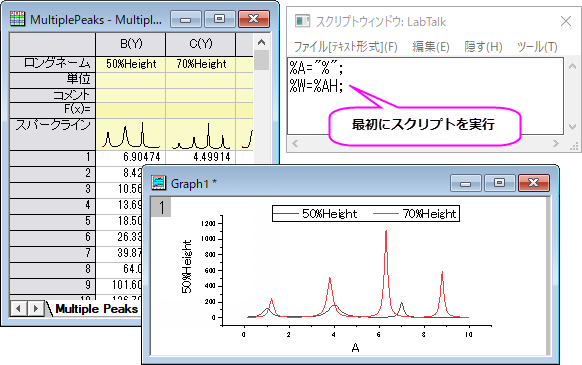The width and height of the screenshot is (582, 365).
Task: Close the Graph1 window
Action: (534, 183)
